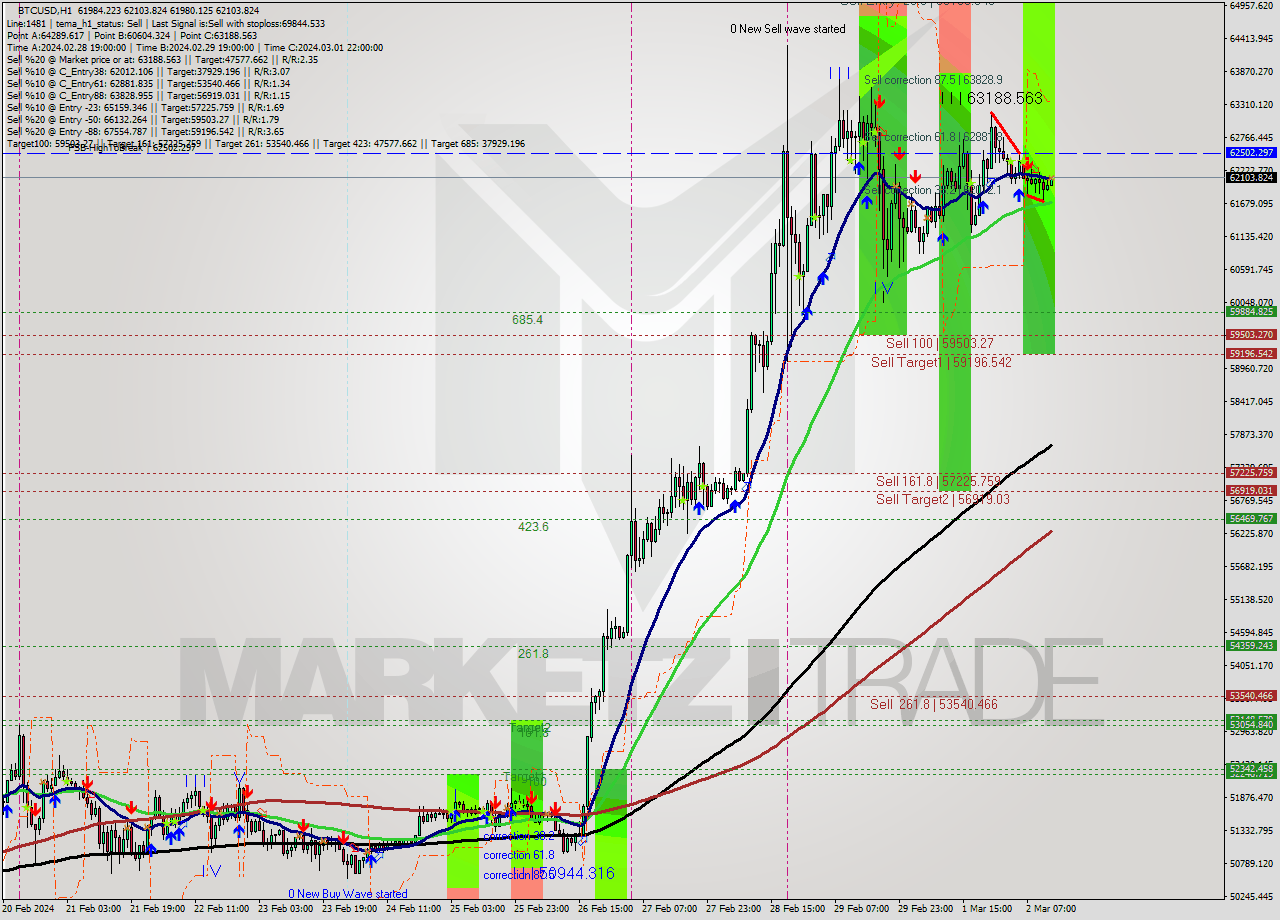
Task: Click the 63870.270 price scale value
Action: [1251, 71]
